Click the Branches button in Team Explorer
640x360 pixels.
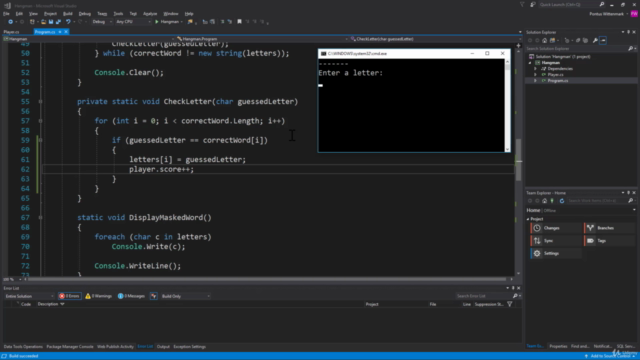point(609,228)
